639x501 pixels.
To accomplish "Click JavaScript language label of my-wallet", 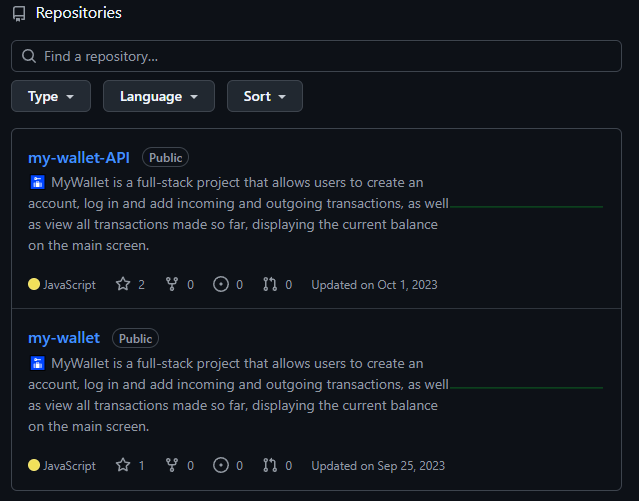I will coord(69,466).
